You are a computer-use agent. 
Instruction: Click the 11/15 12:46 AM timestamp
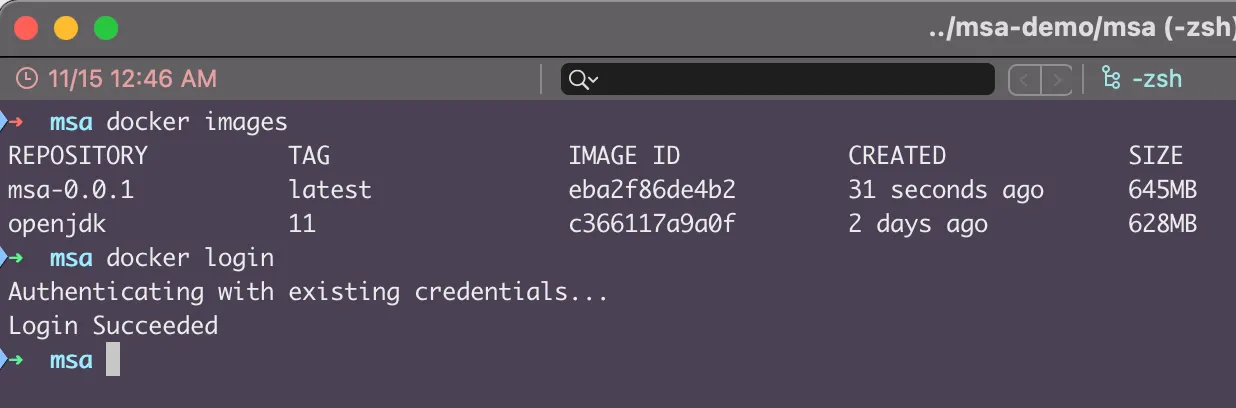coord(130,78)
